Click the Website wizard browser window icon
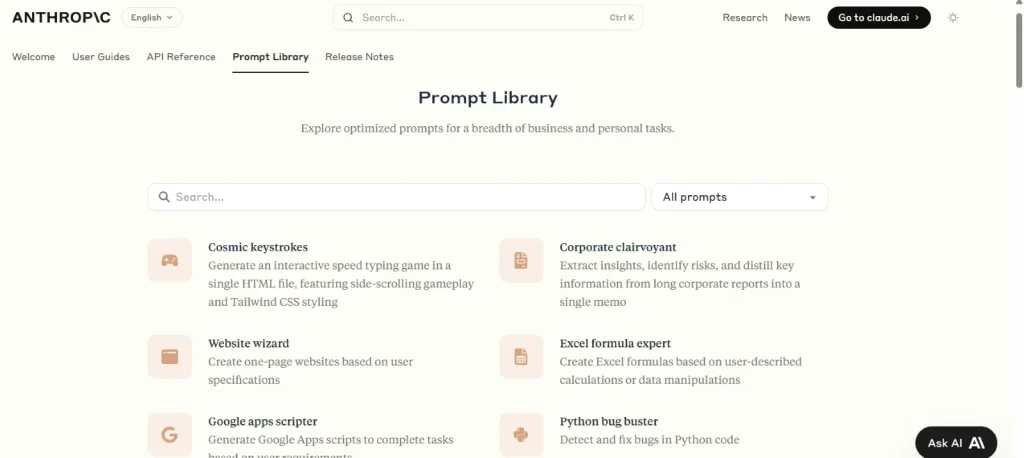 (170, 357)
